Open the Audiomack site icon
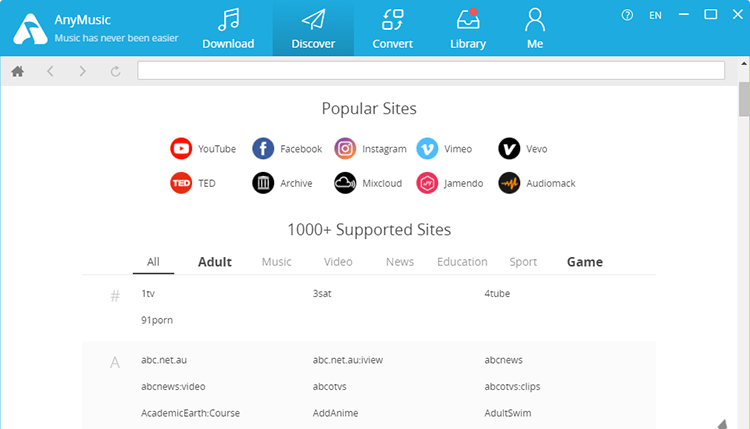 click(x=509, y=183)
